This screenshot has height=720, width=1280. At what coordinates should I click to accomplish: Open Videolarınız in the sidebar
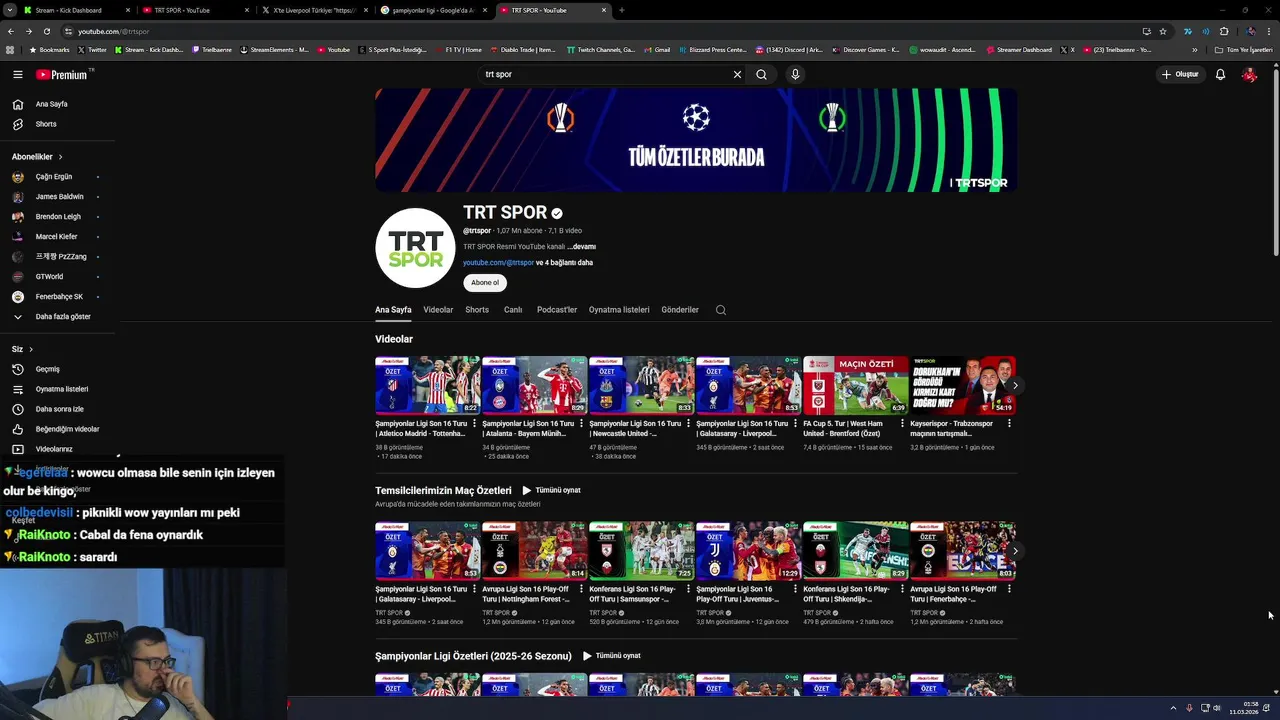click(x=57, y=449)
